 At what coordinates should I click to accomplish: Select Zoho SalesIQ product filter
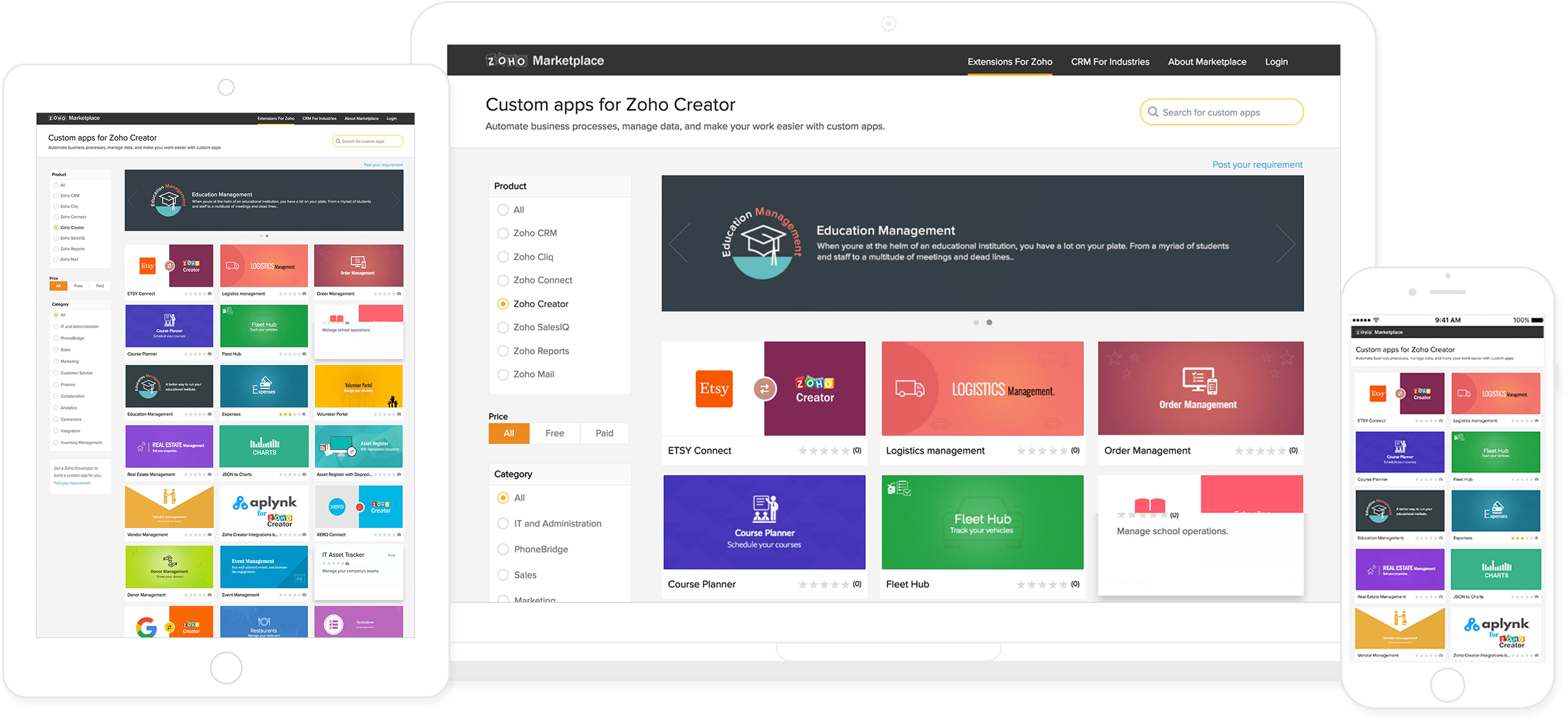[503, 328]
